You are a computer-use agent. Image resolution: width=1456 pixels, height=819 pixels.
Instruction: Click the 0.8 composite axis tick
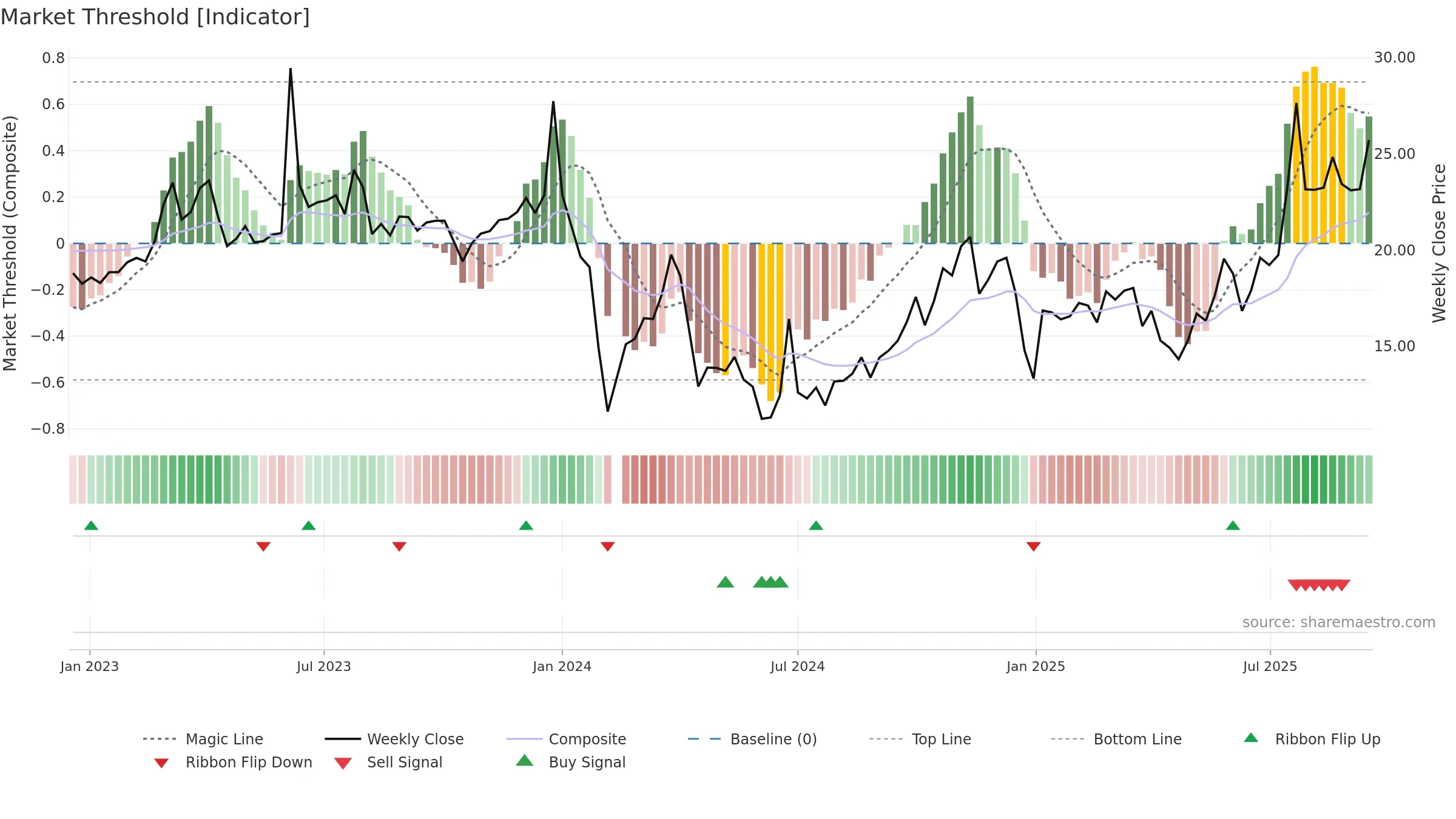click(x=53, y=58)
